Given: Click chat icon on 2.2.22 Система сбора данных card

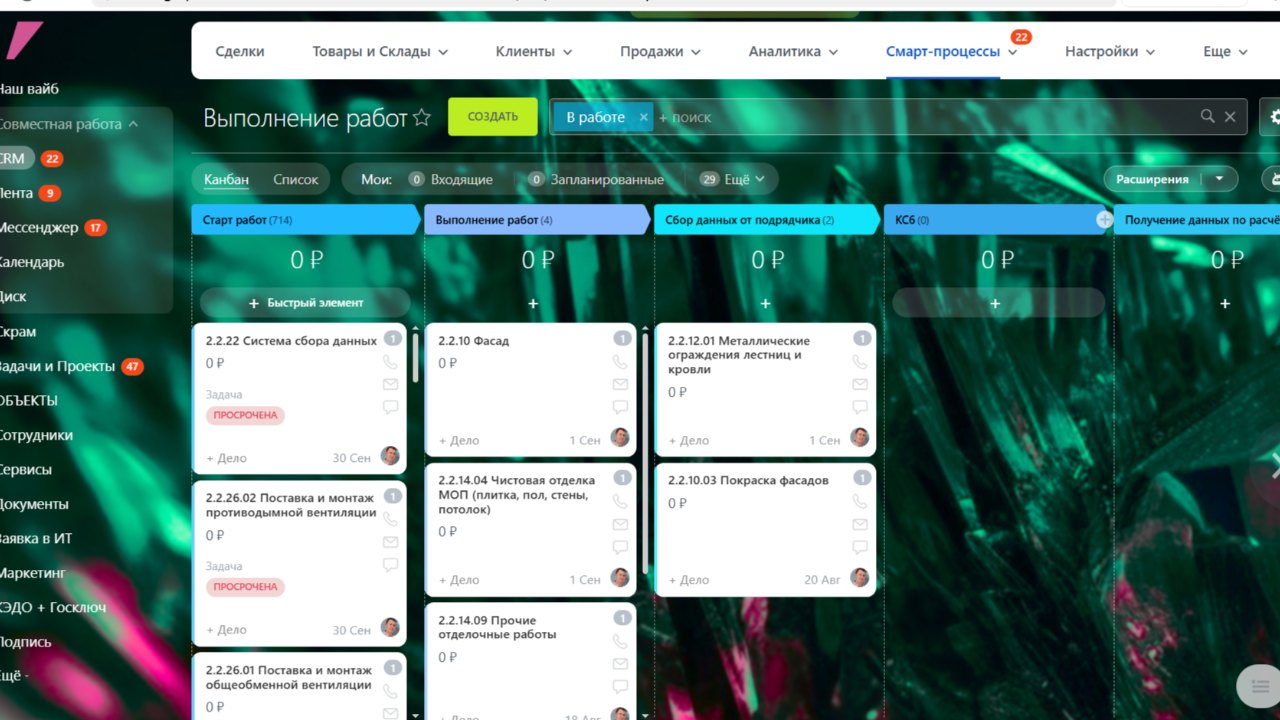Looking at the screenshot, I should (390, 407).
